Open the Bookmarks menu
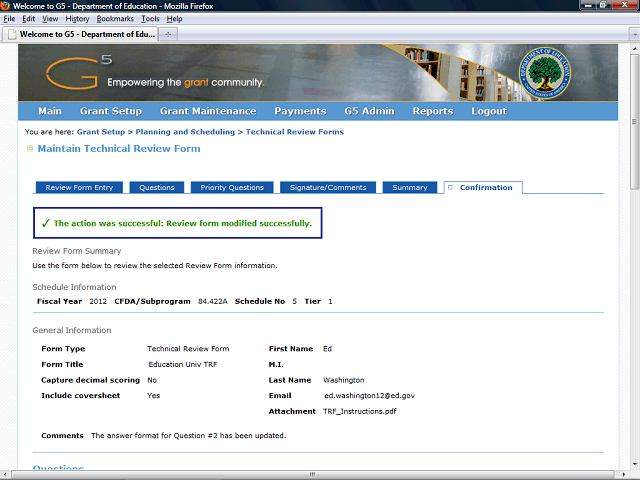 coord(115,19)
